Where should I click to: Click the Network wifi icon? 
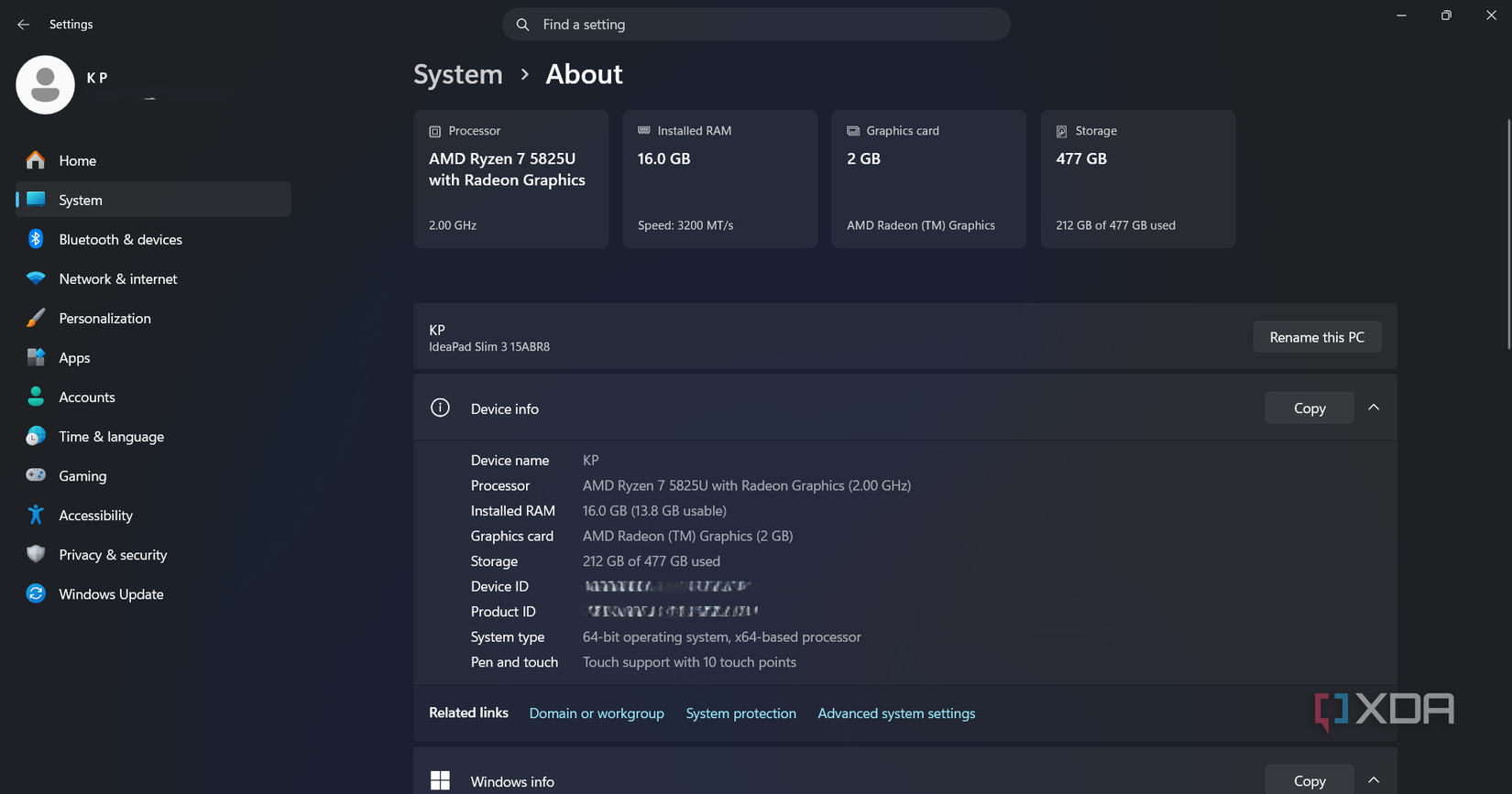coord(36,278)
